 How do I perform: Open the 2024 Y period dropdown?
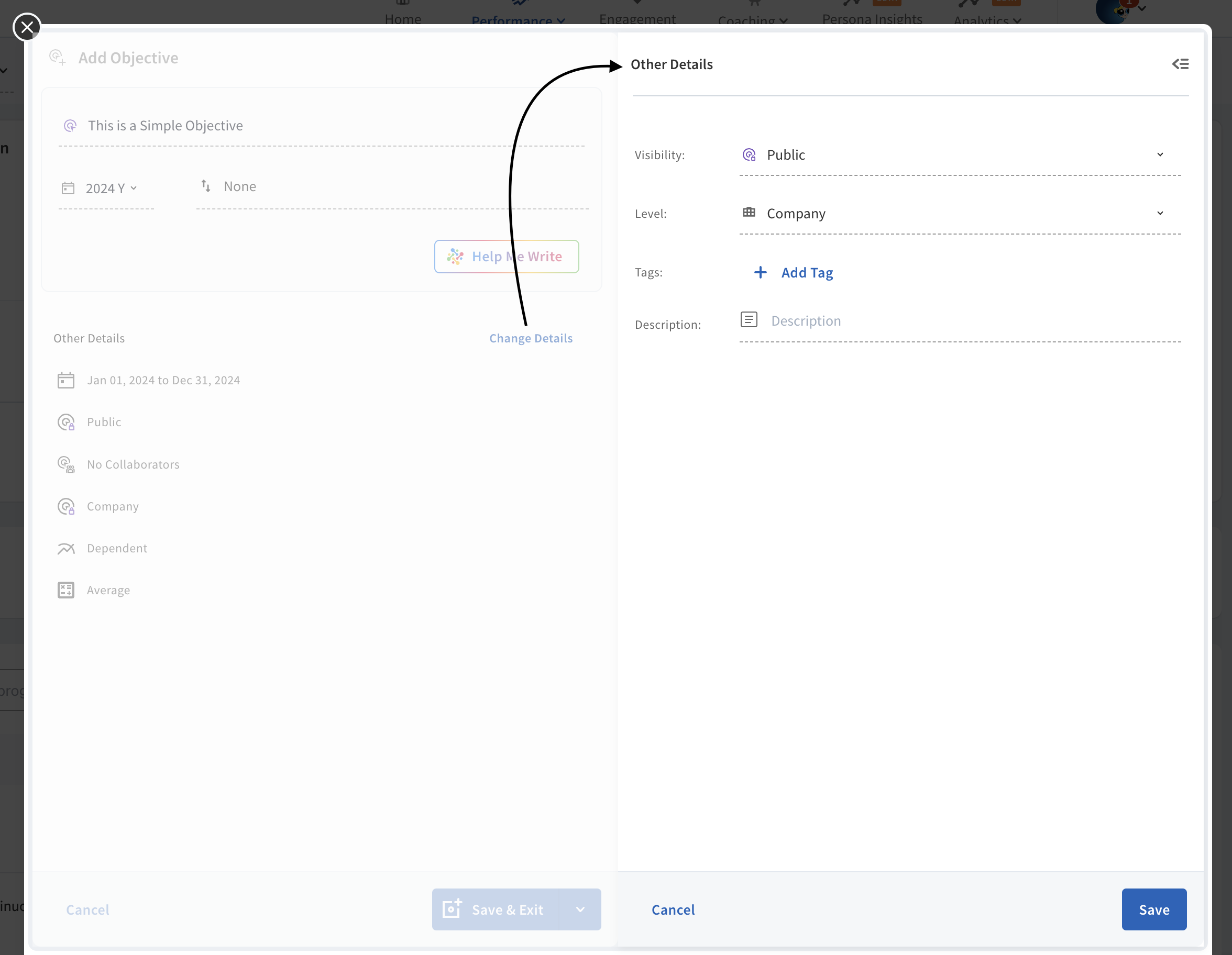pyautogui.click(x=111, y=188)
